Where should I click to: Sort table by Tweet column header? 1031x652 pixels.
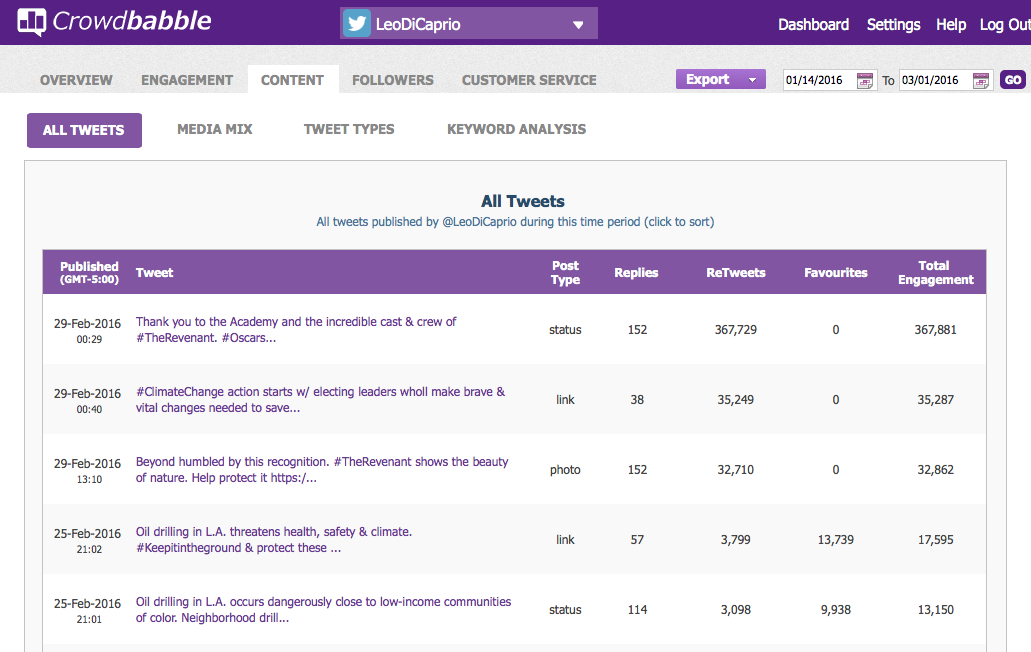(155, 273)
